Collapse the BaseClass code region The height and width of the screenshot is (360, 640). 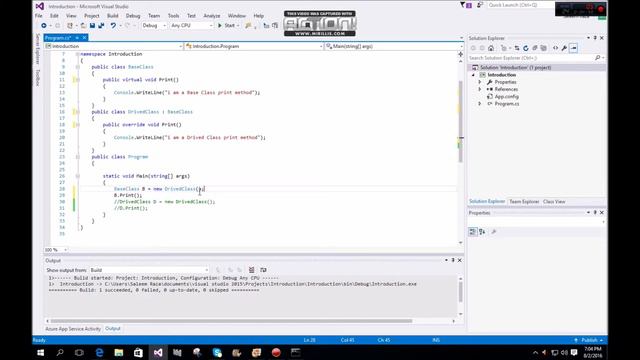(x=77, y=67)
